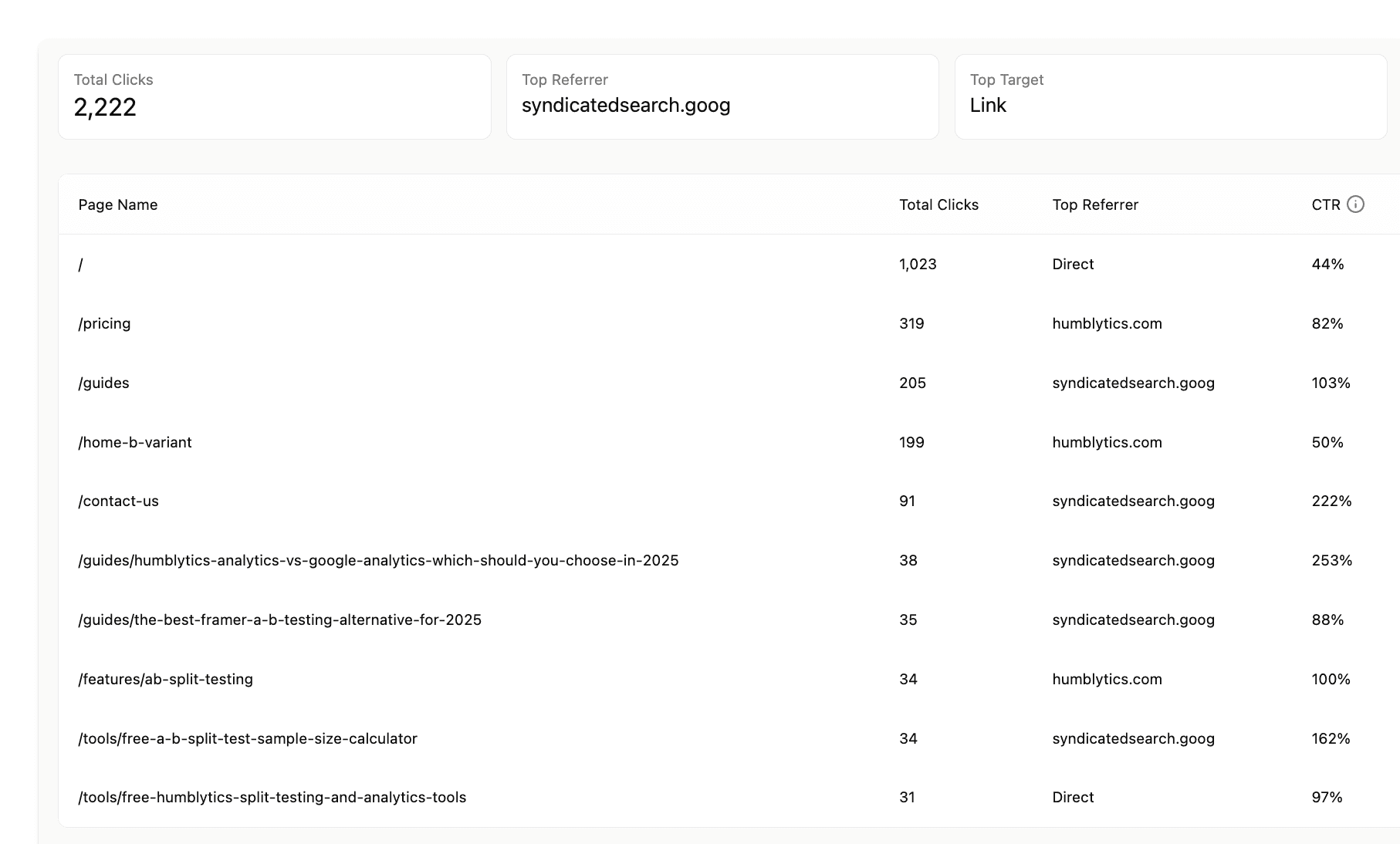Open the /guides page row
The height and width of the screenshot is (844, 1400).
[729, 383]
